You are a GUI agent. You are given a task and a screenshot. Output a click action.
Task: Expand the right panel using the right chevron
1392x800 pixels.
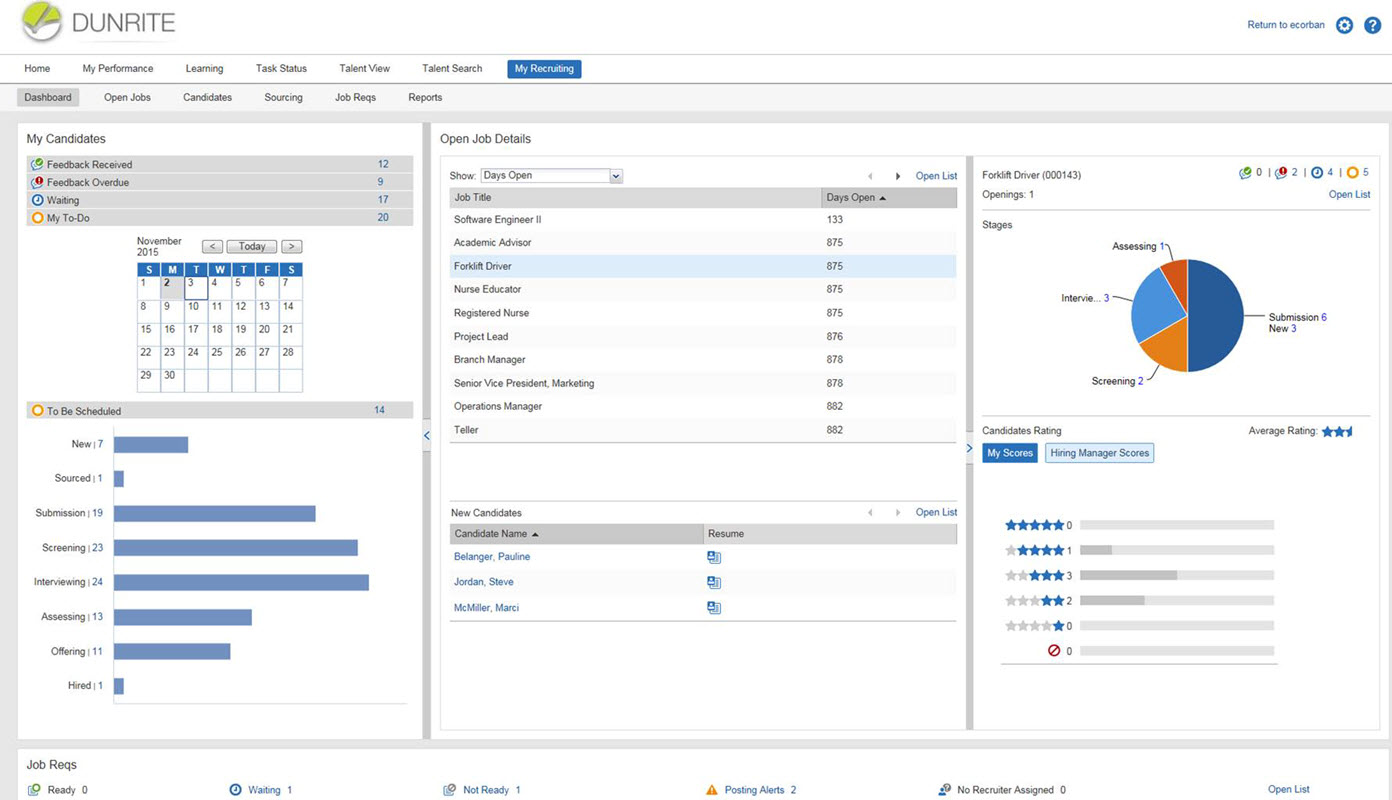pyautogui.click(x=968, y=448)
